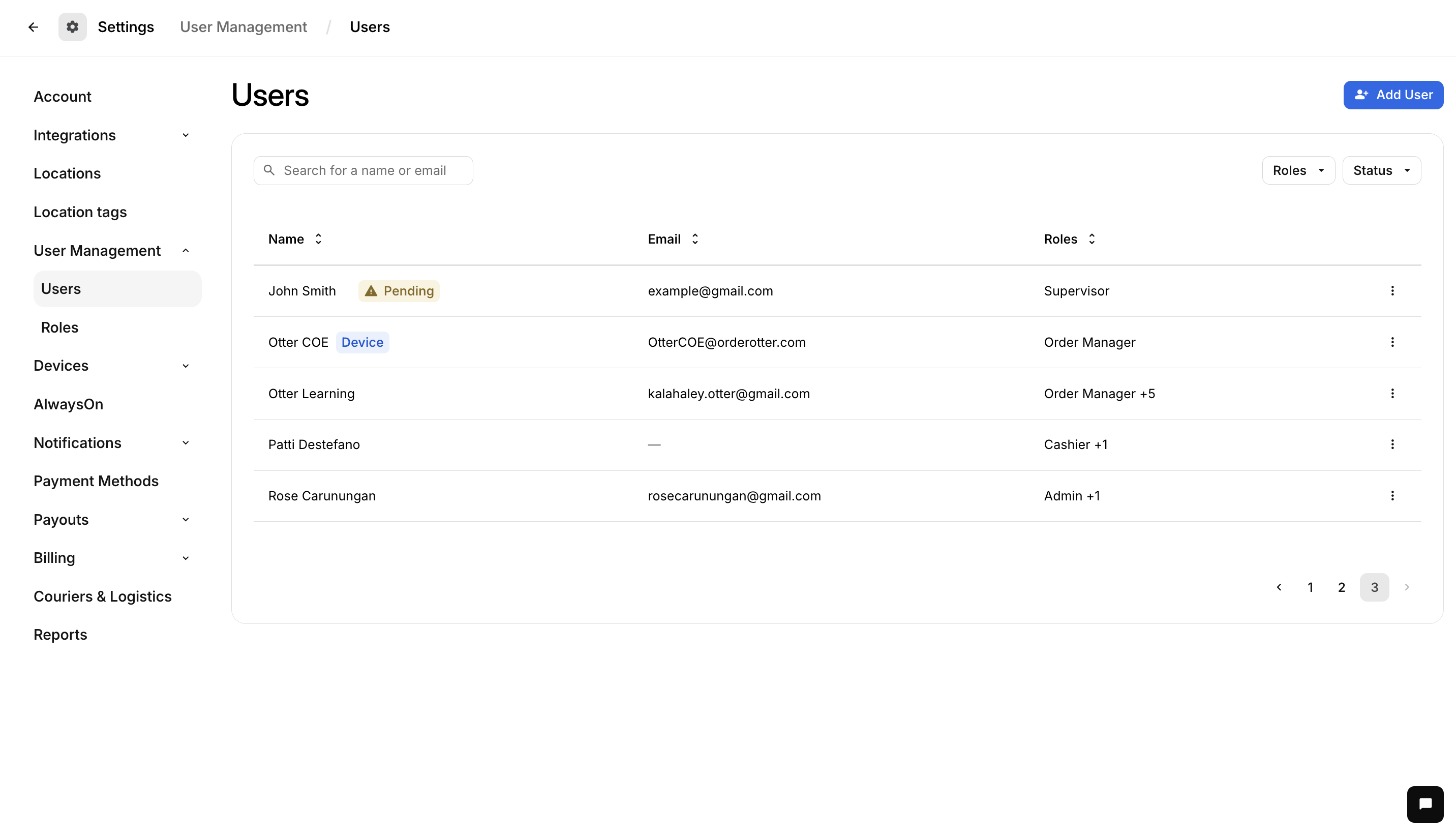Open the kebab menu on Otter COE's row
The width and height of the screenshot is (1456, 836).
pos(1393,342)
